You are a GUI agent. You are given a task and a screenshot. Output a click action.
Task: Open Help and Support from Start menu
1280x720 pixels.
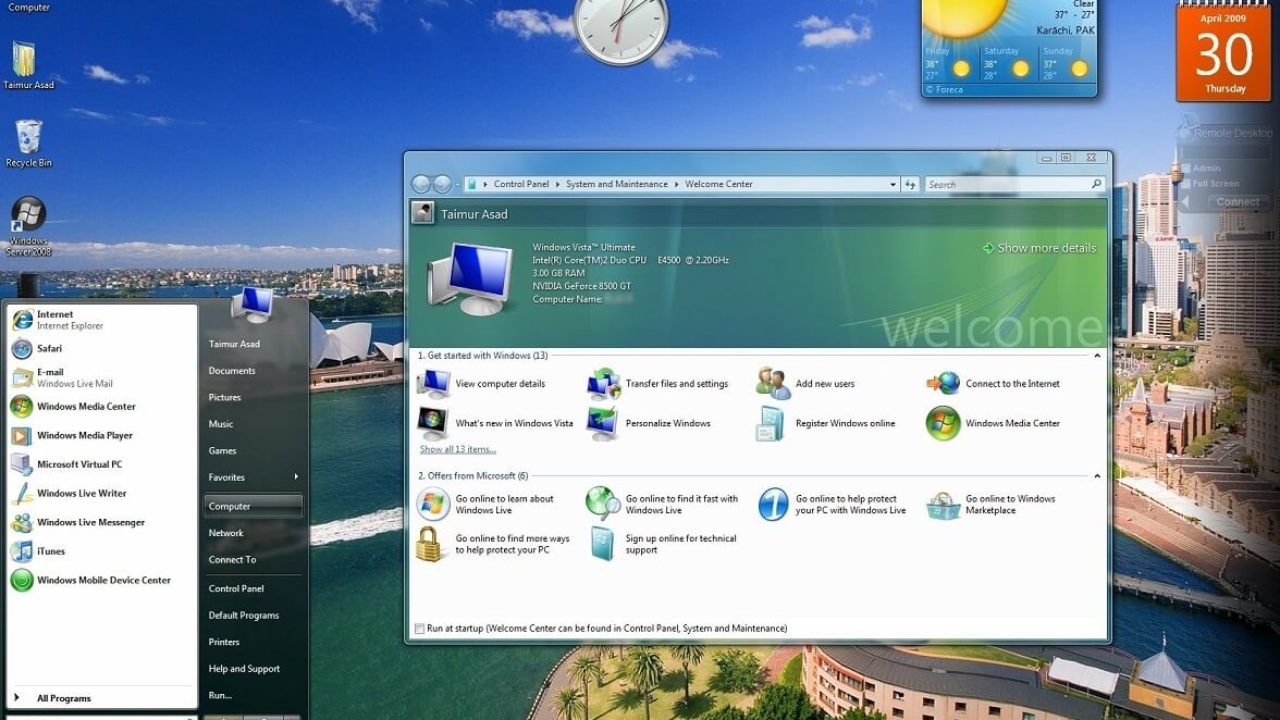pyautogui.click(x=244, y=669)
